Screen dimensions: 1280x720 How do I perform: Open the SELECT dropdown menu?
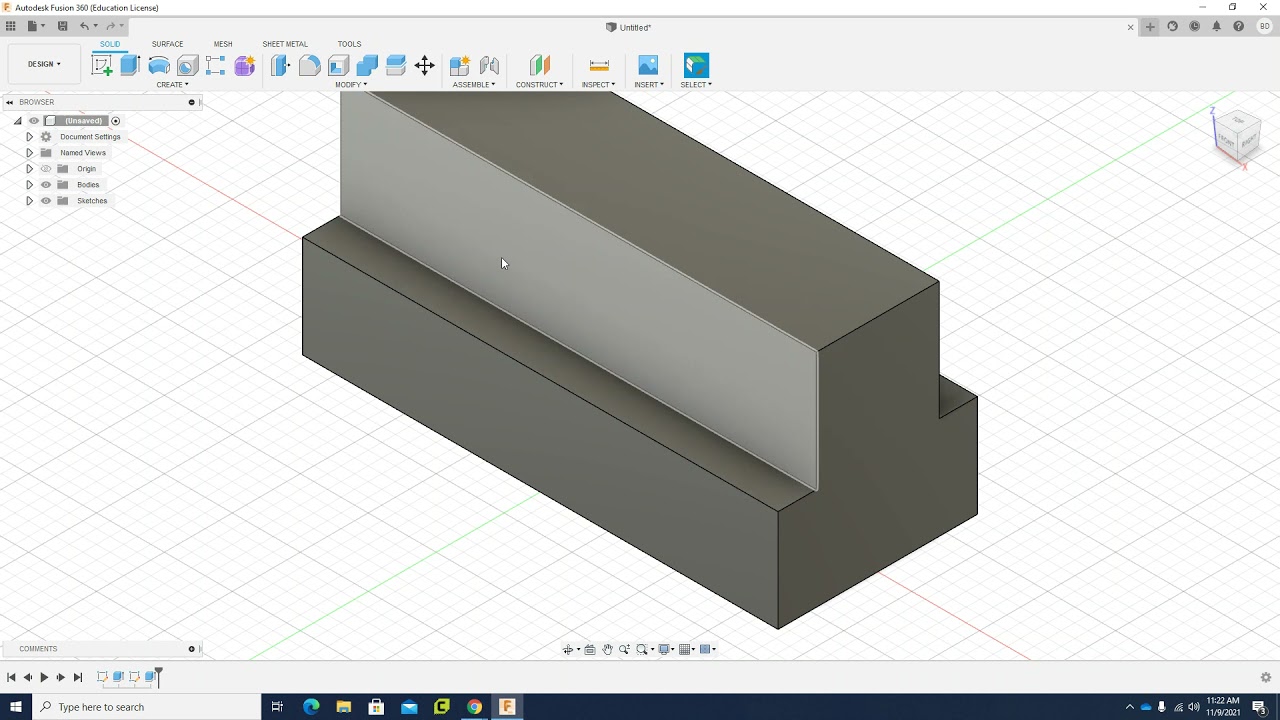coord(696,85)
